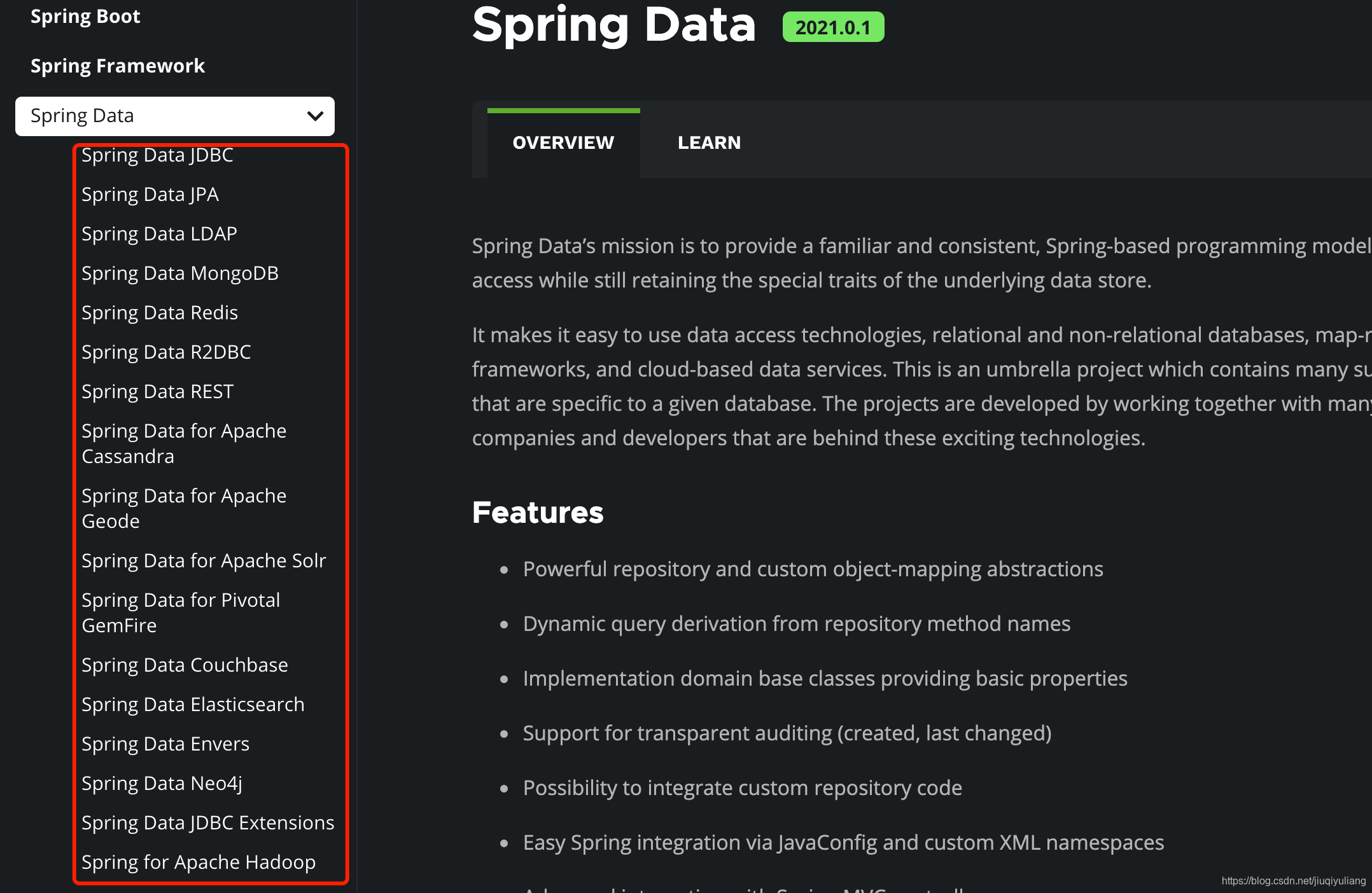Select Spring Data R2DBC module
Image resolution: width=1372 pixels, height=893 pixels.
pyautogui.click(x=166, y=352)
